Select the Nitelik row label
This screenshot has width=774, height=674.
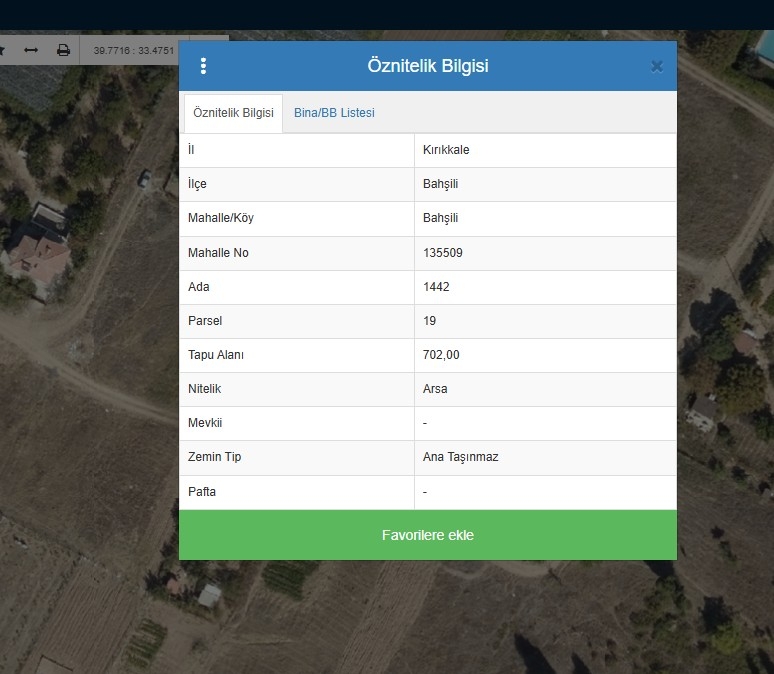coord(204,389)
